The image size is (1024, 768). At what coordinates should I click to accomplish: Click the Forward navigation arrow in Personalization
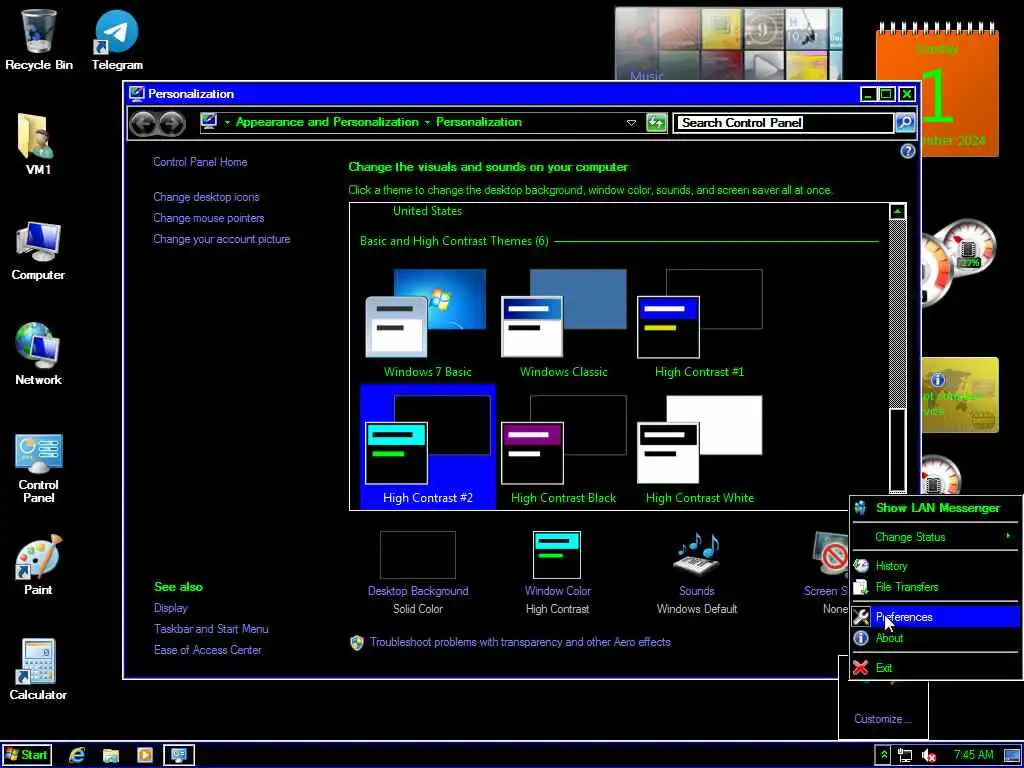point(172,123)
